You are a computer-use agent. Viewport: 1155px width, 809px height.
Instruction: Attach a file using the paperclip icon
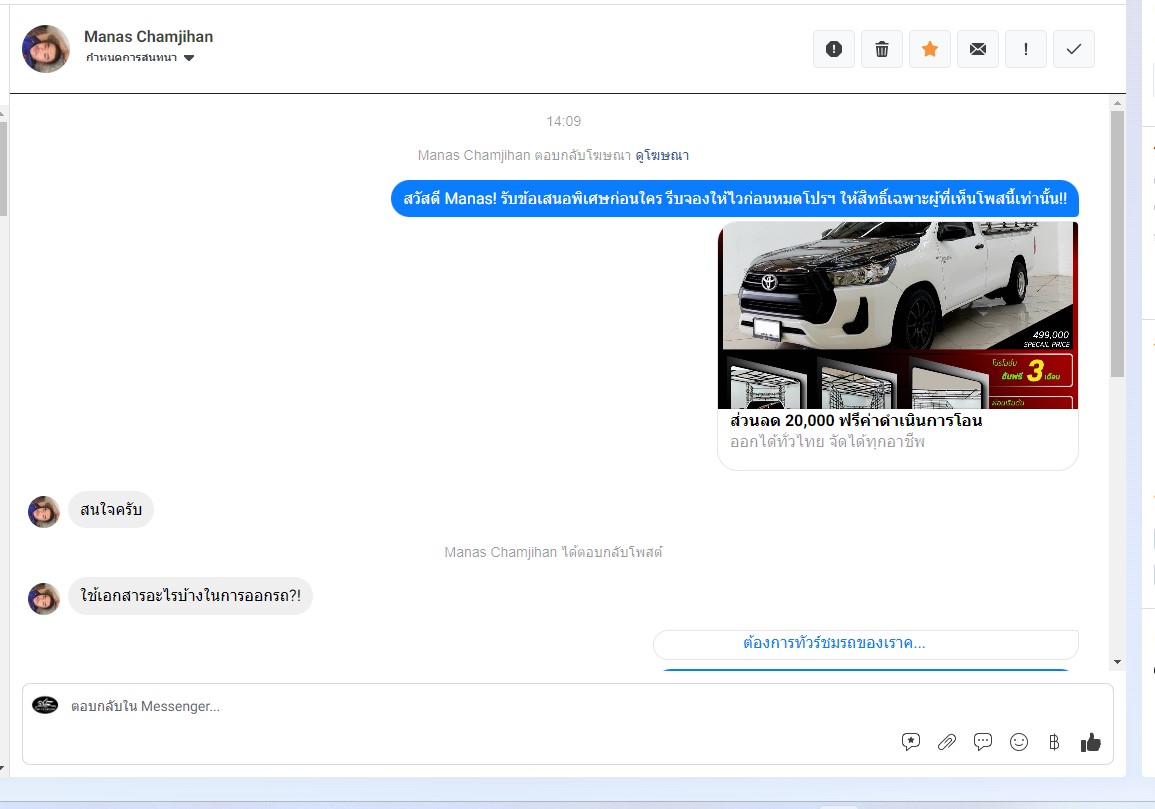point(946,742)
